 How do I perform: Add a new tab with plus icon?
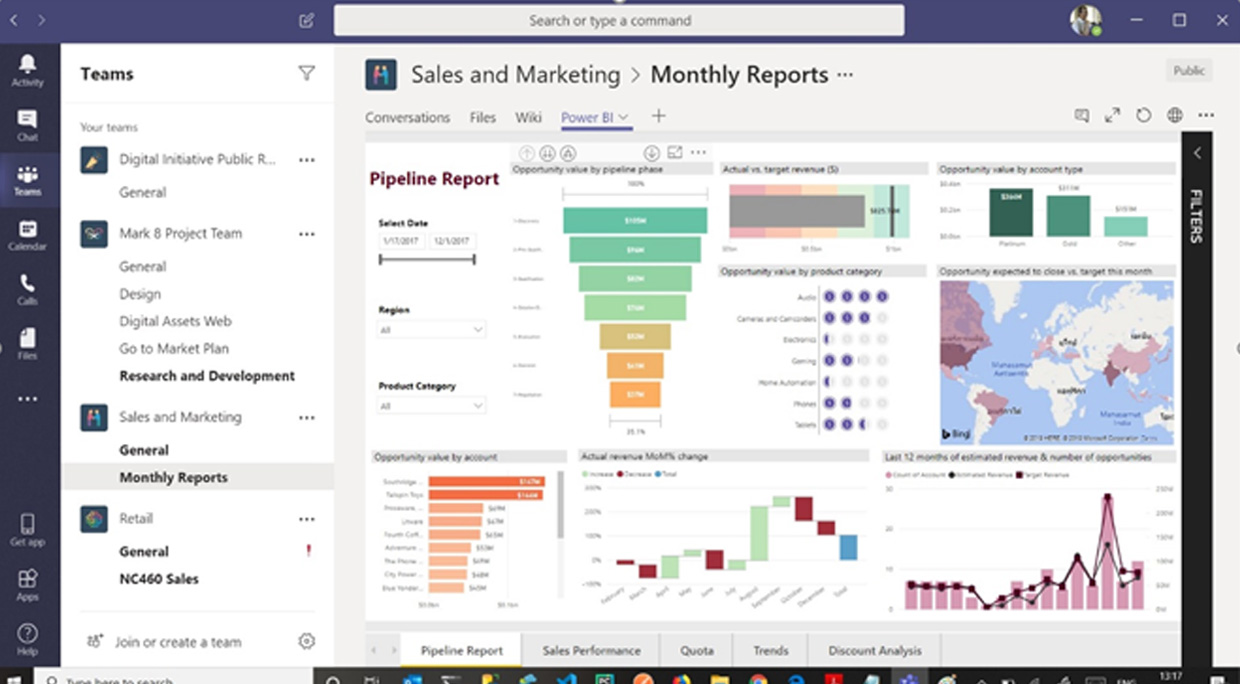pyautogui.click(x=658, y=116)
